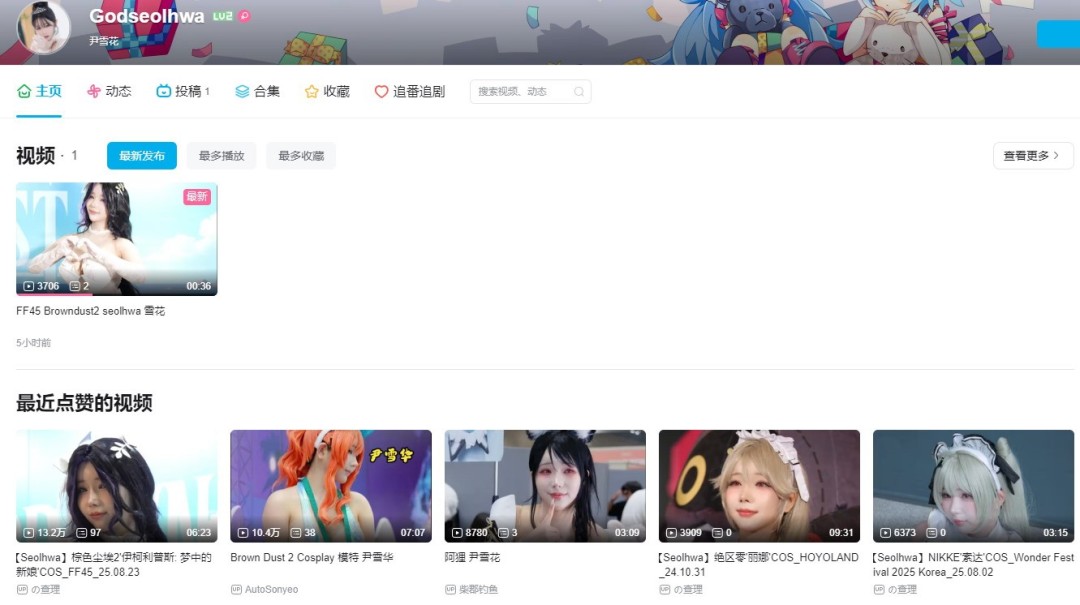Select the 最多收藏 sort option
The image size is (1080, 605).
[x=301, y=155]
